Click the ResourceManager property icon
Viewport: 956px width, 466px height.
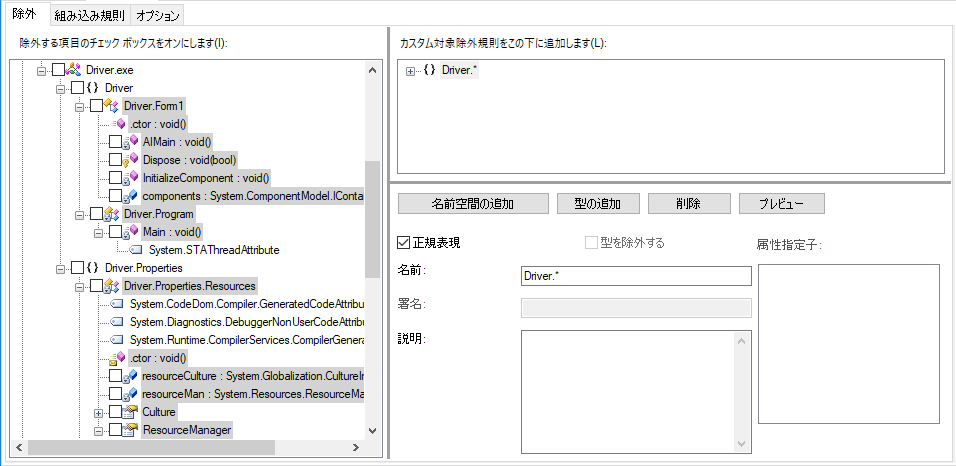click(131, 430)
